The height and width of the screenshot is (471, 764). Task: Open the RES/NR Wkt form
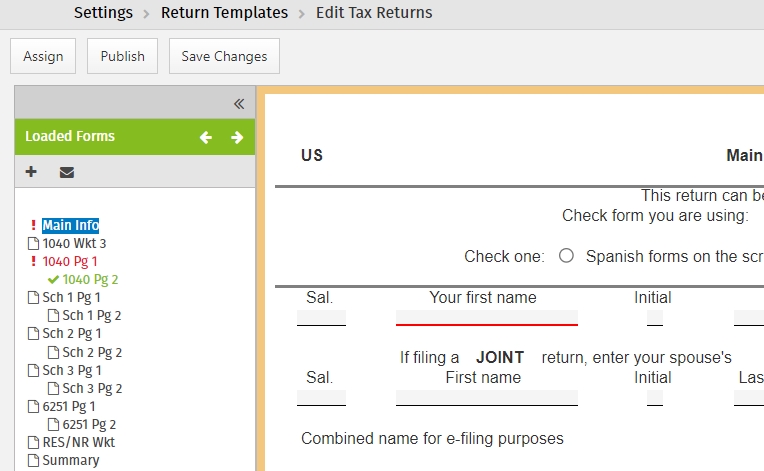click(78, 442)
